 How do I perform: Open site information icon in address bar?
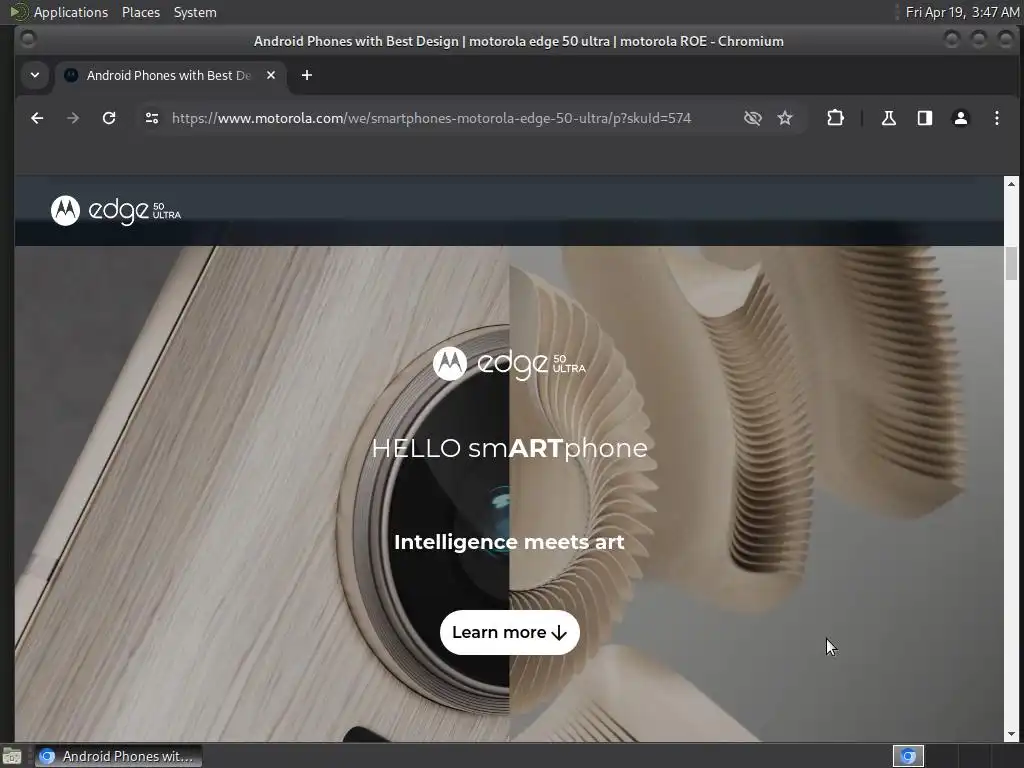click(x=152, y=118)
